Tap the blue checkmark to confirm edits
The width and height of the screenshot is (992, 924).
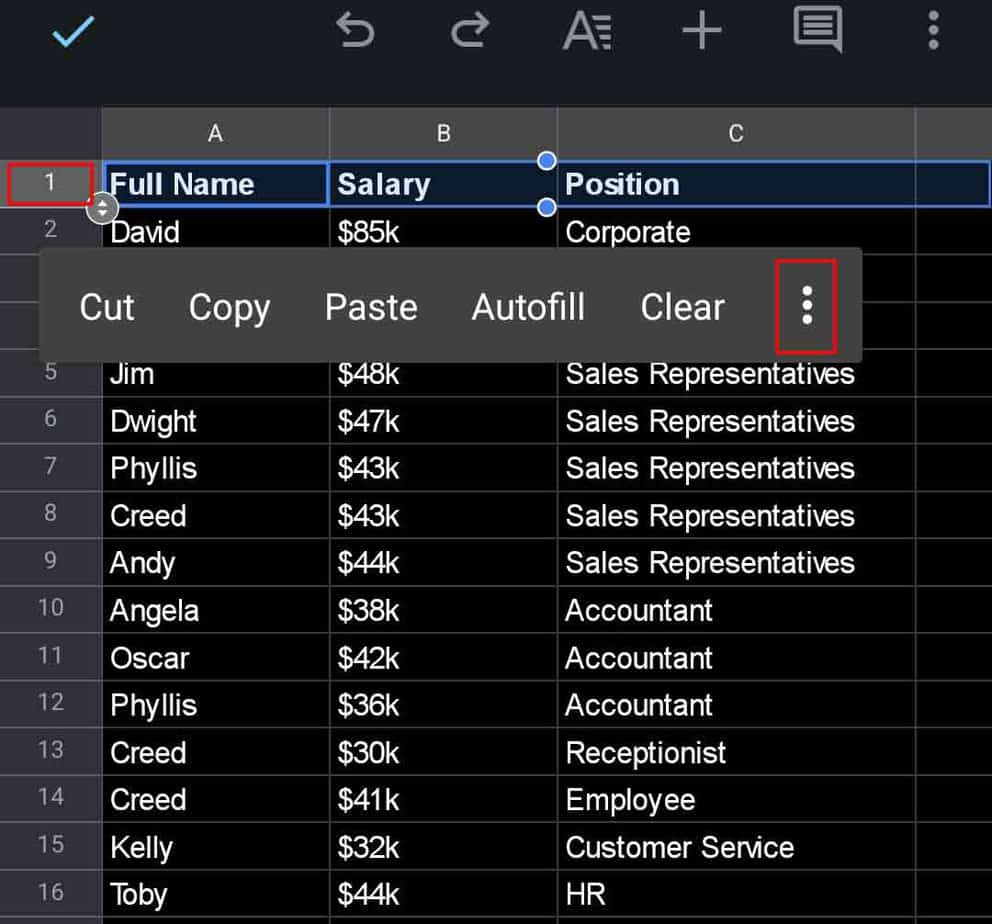[73, 31]
